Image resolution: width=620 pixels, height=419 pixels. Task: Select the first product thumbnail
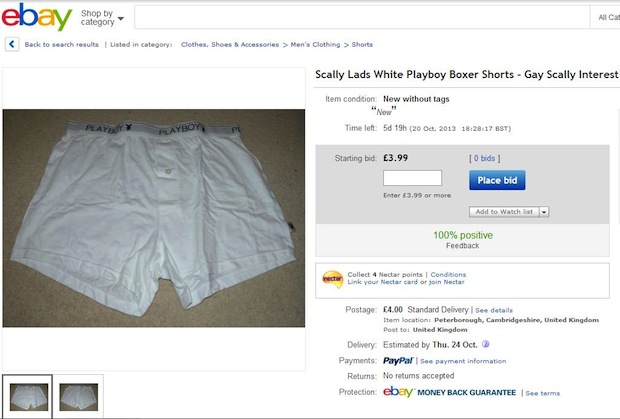27,396
